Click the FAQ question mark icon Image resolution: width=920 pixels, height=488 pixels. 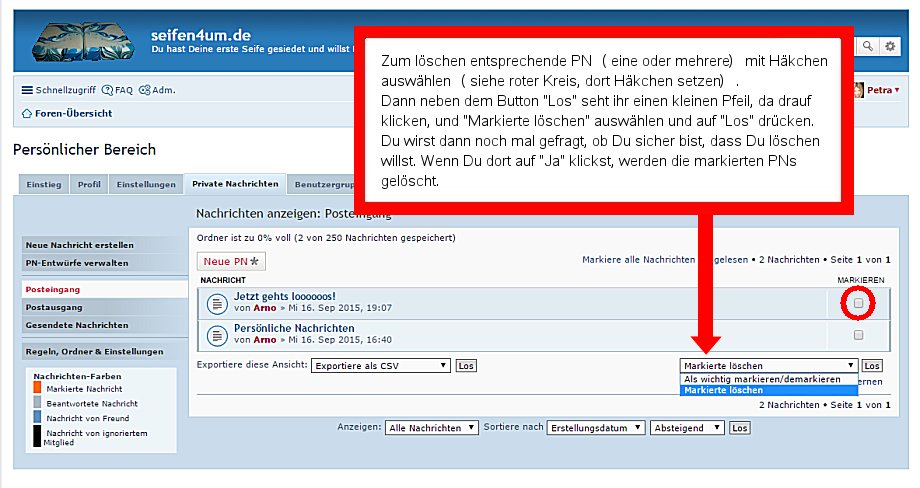coord(107,90)
